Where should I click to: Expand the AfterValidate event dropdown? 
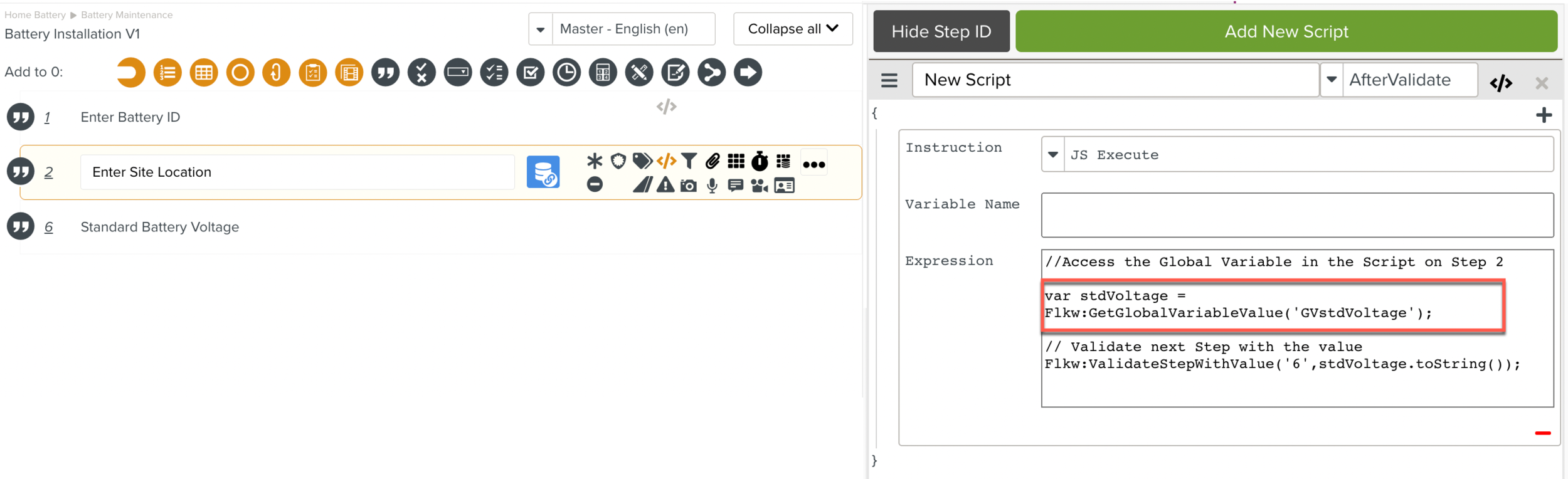pyautogui.click(x=1332, y=80)
